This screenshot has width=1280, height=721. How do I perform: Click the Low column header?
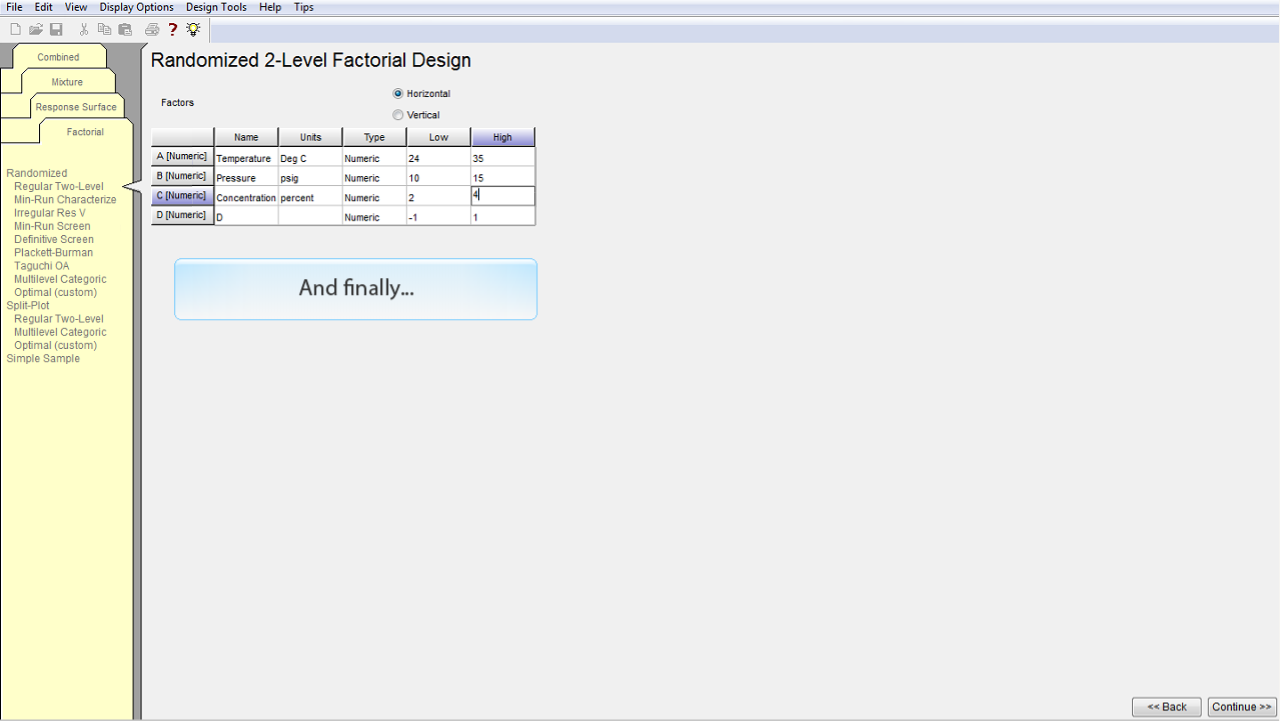coord(438,137)
